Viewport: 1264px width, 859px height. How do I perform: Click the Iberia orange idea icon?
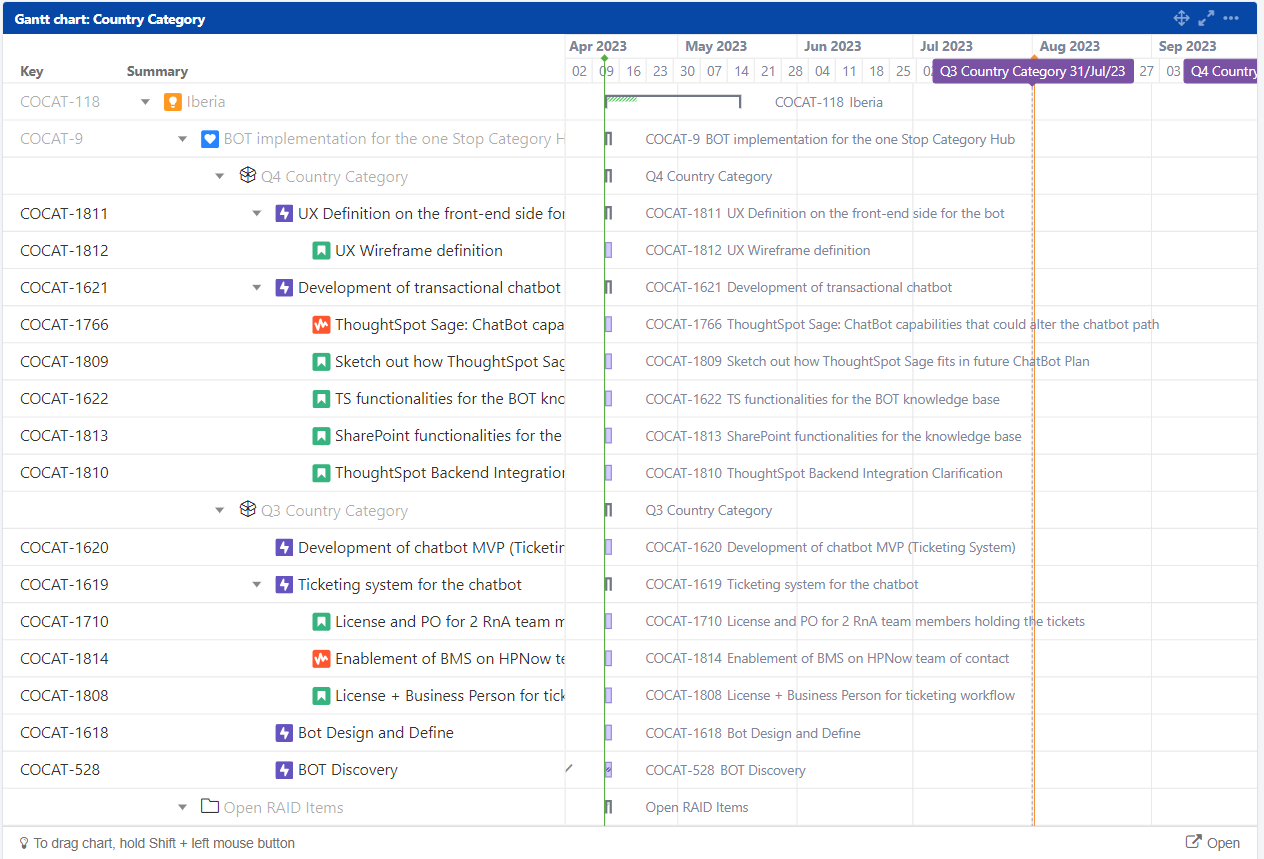(x=172, y=102)
